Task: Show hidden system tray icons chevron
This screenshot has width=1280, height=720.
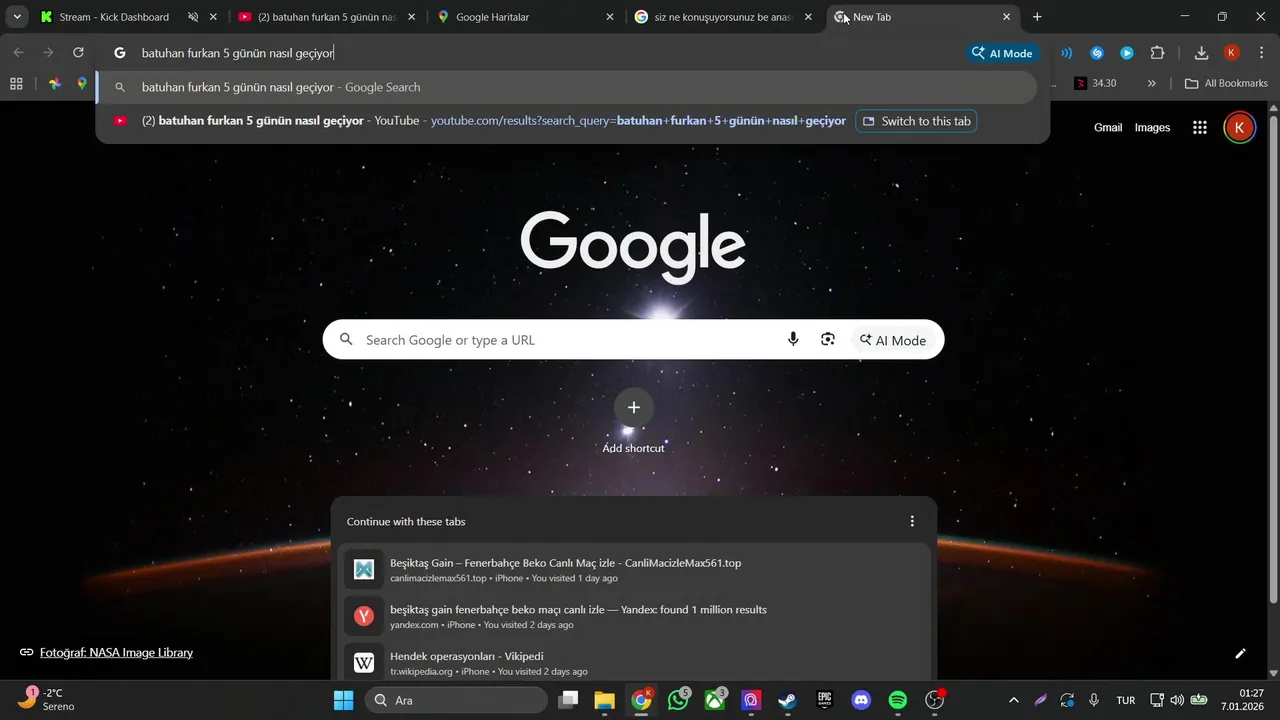Action: (1014, 700)
